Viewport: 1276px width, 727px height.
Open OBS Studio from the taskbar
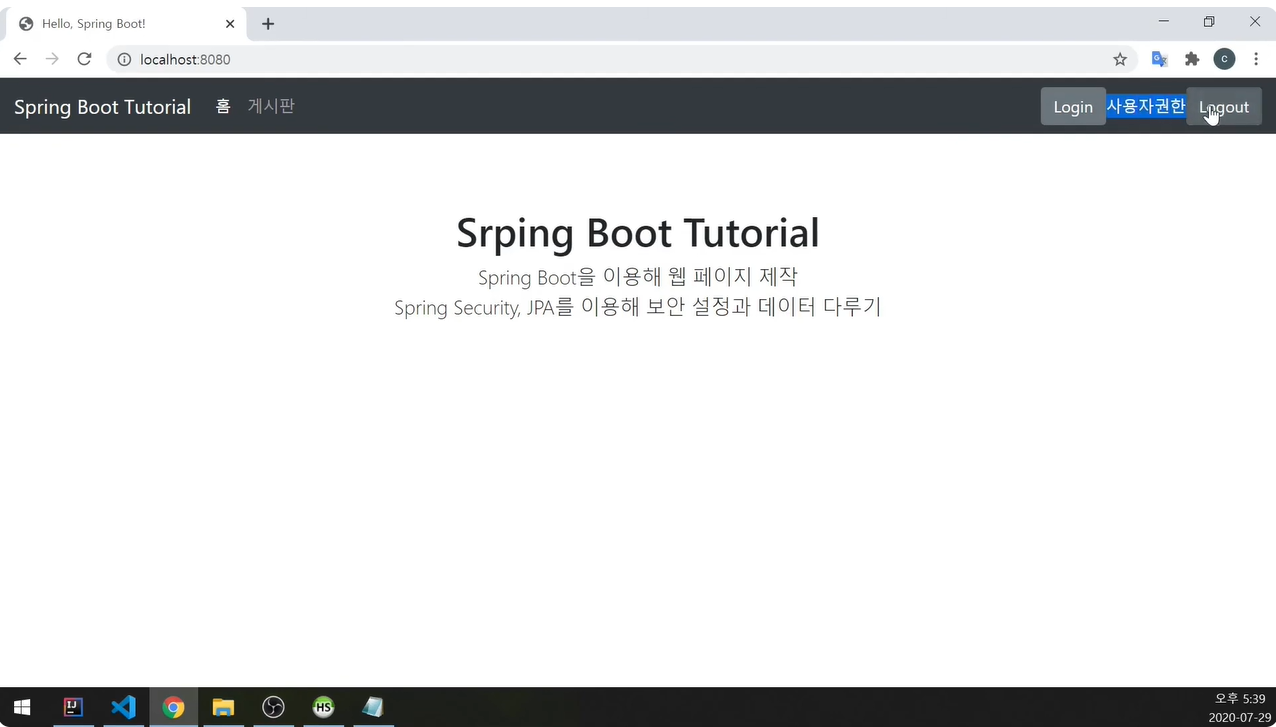point(273,707)
